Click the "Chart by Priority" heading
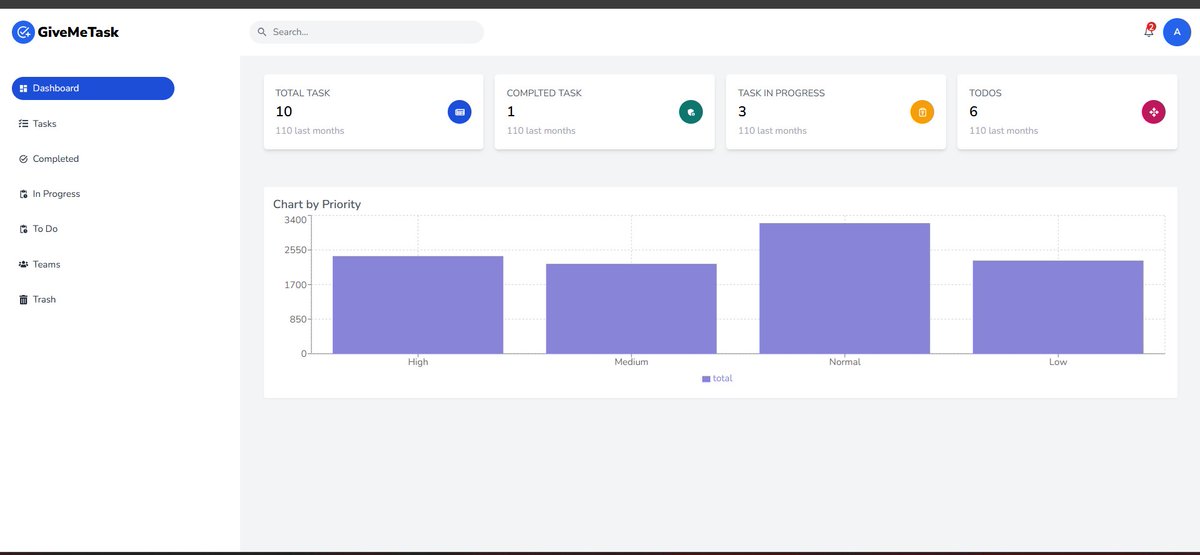Viewport: 1200px width, 555px height. [x=317, y=204]
